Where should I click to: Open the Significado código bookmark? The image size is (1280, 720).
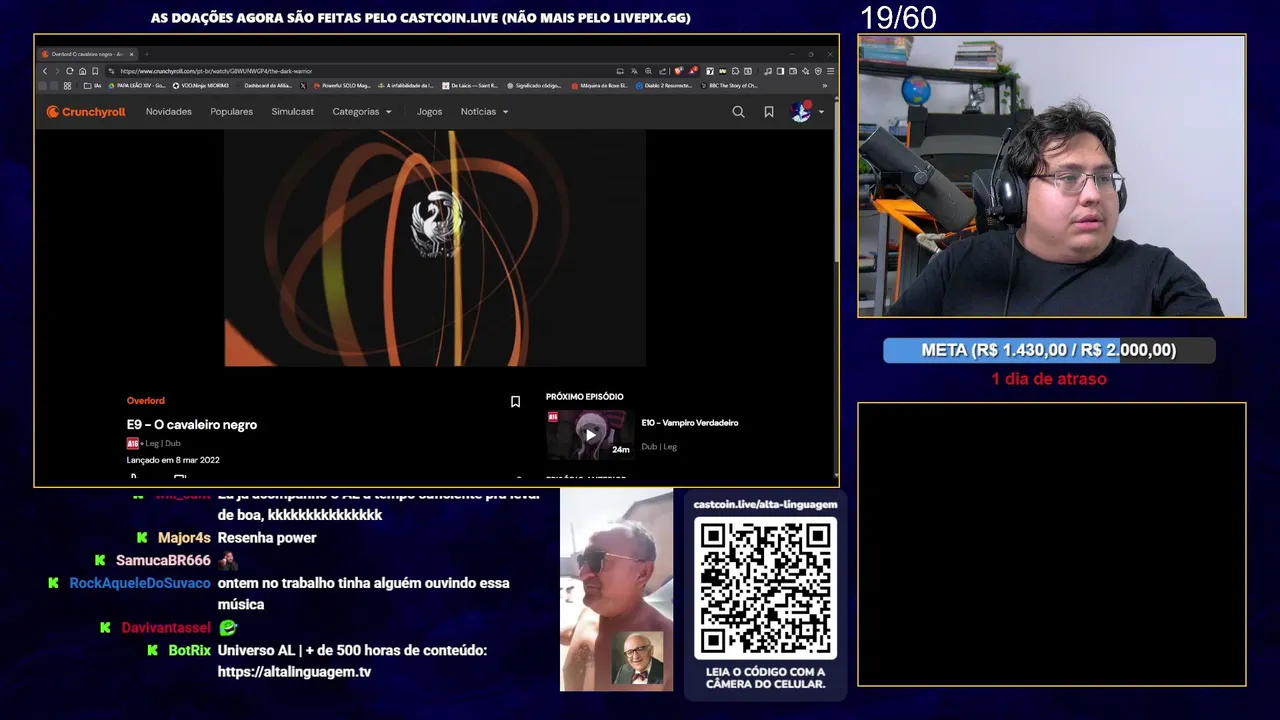(x=535, y=86)
